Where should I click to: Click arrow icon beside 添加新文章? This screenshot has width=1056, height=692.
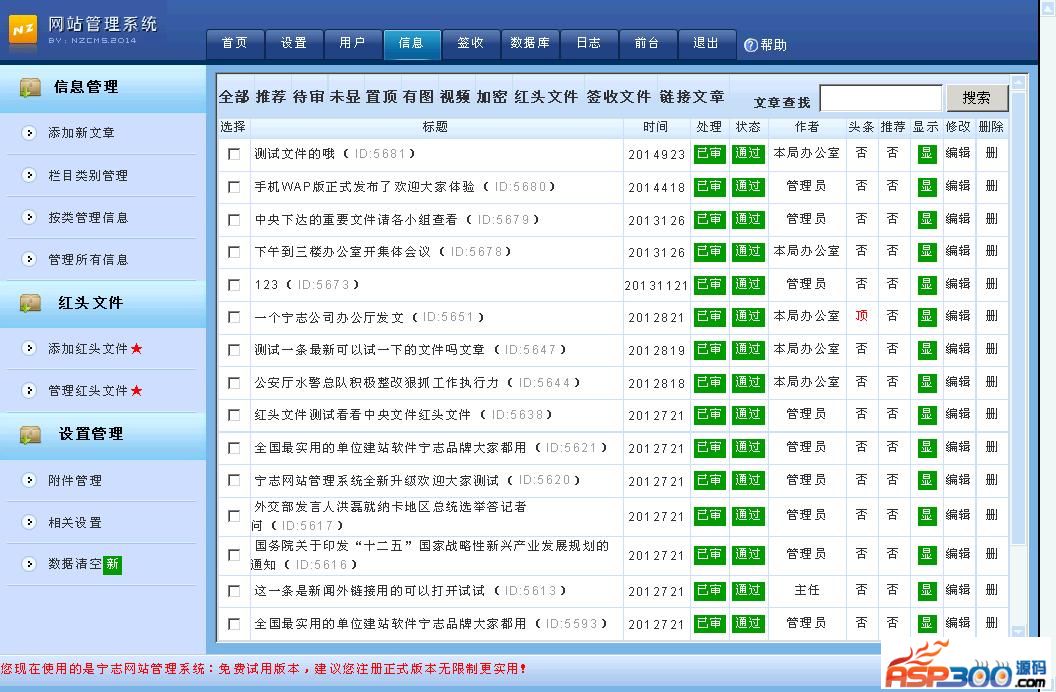pos(28,133)
